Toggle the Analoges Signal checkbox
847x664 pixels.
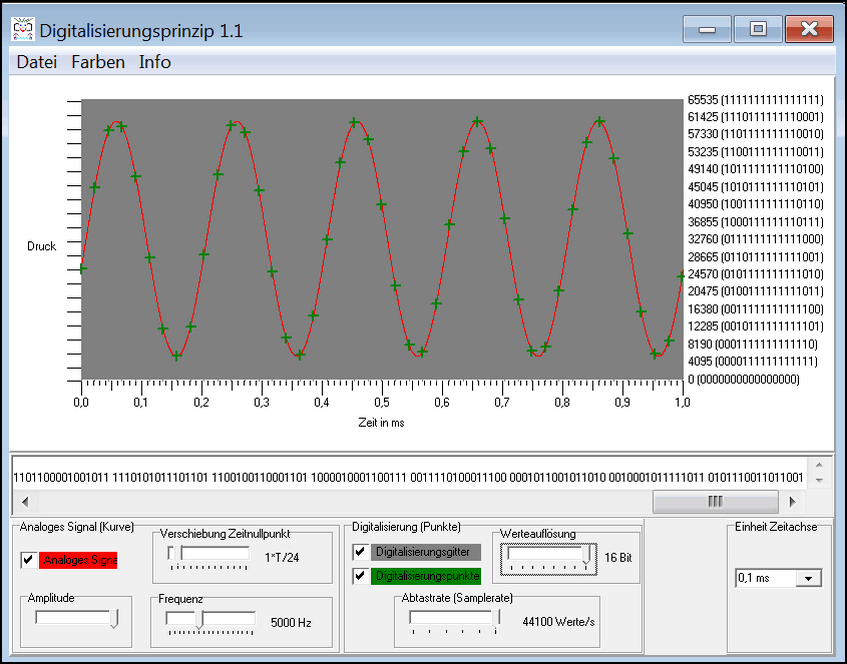click(x=29, y=560)
